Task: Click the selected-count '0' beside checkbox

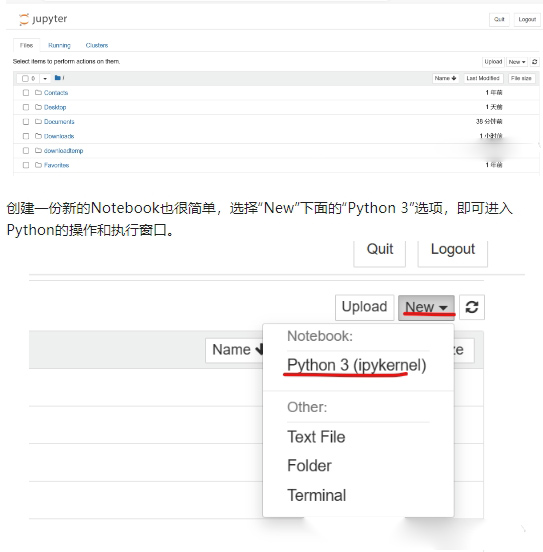Action: [x=33, y=79]
